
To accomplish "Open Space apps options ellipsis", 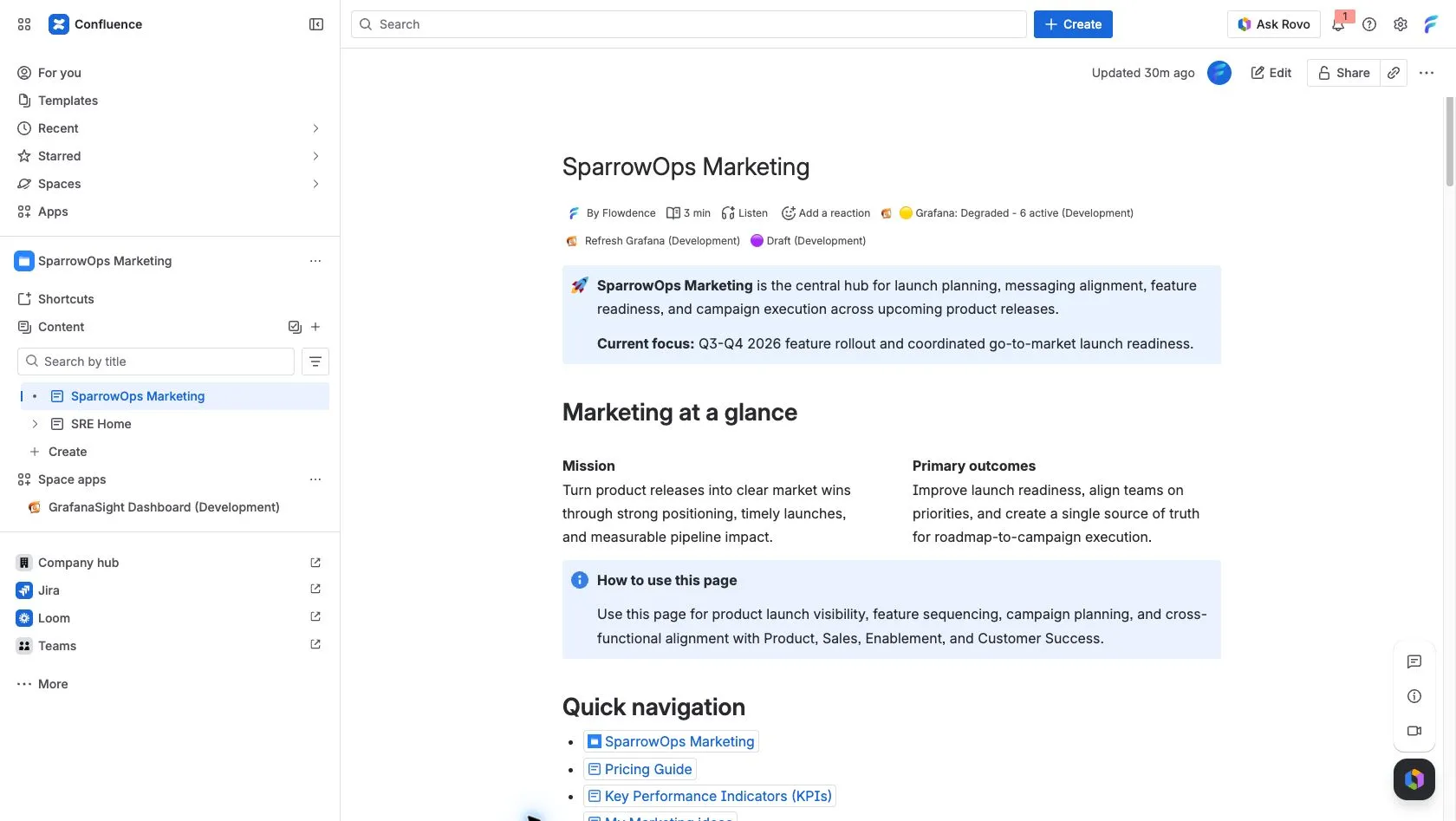I will point(315,479).
